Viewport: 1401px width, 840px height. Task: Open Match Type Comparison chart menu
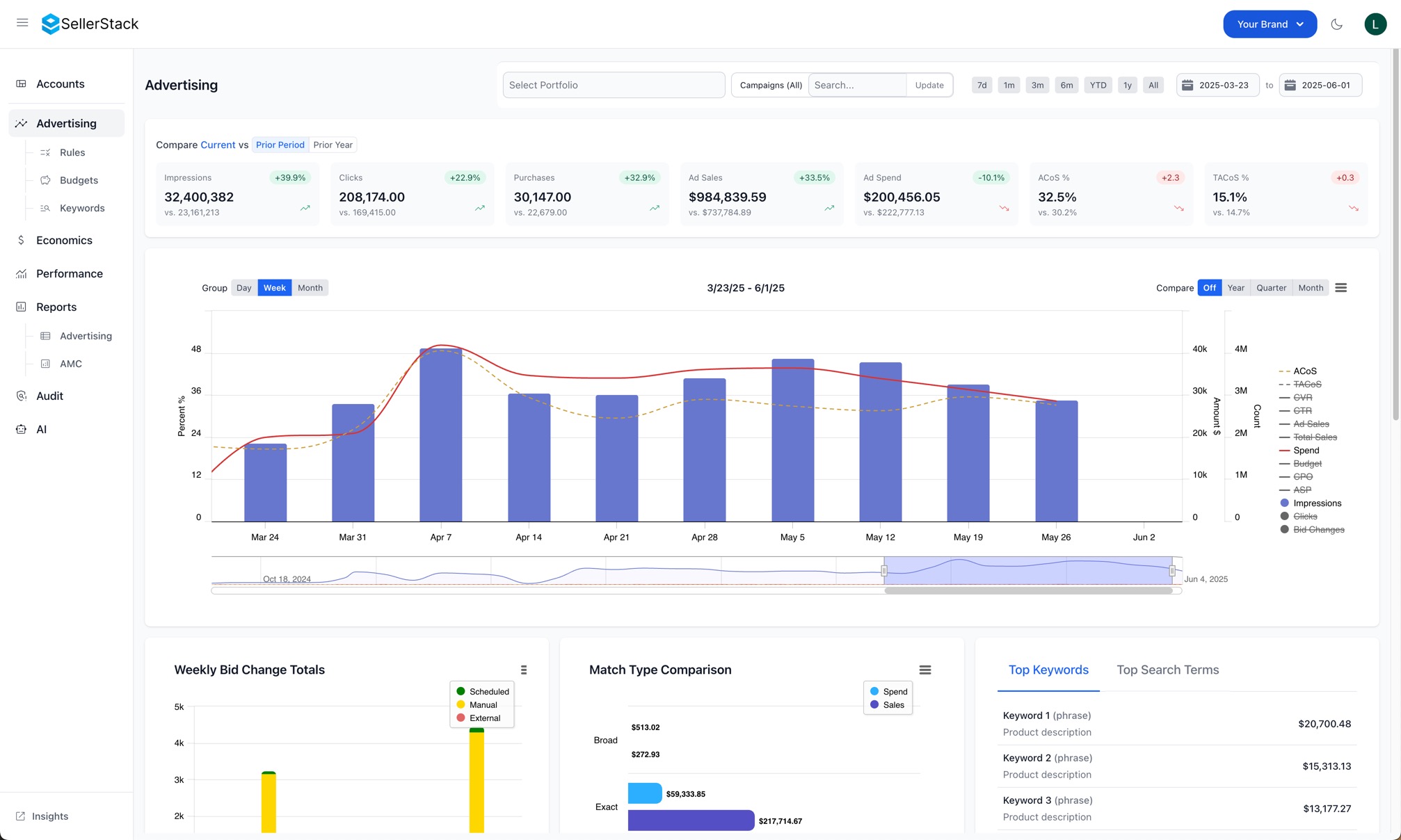tap(924, 670)
